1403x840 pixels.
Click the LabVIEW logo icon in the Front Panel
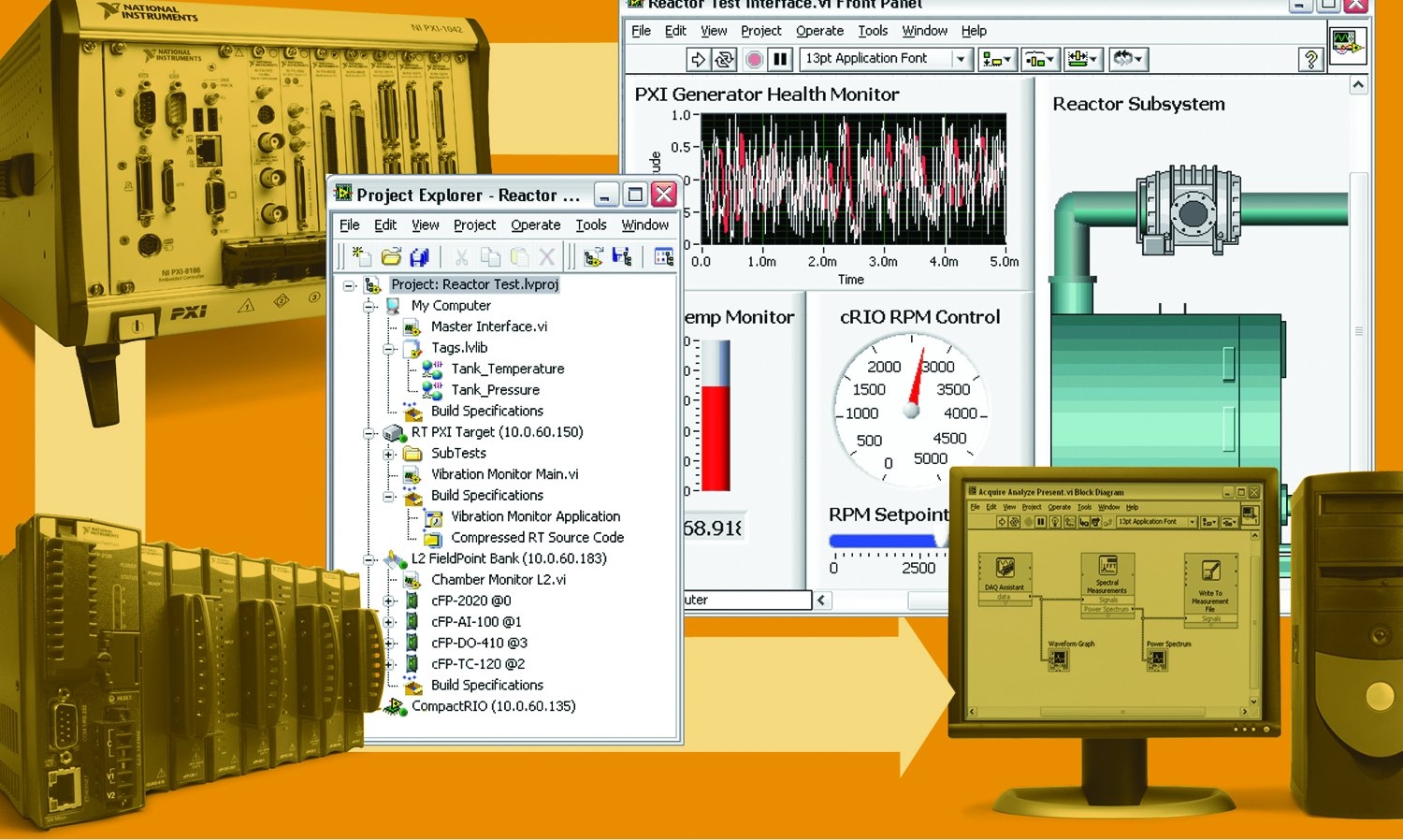[x=1347, y=44]
